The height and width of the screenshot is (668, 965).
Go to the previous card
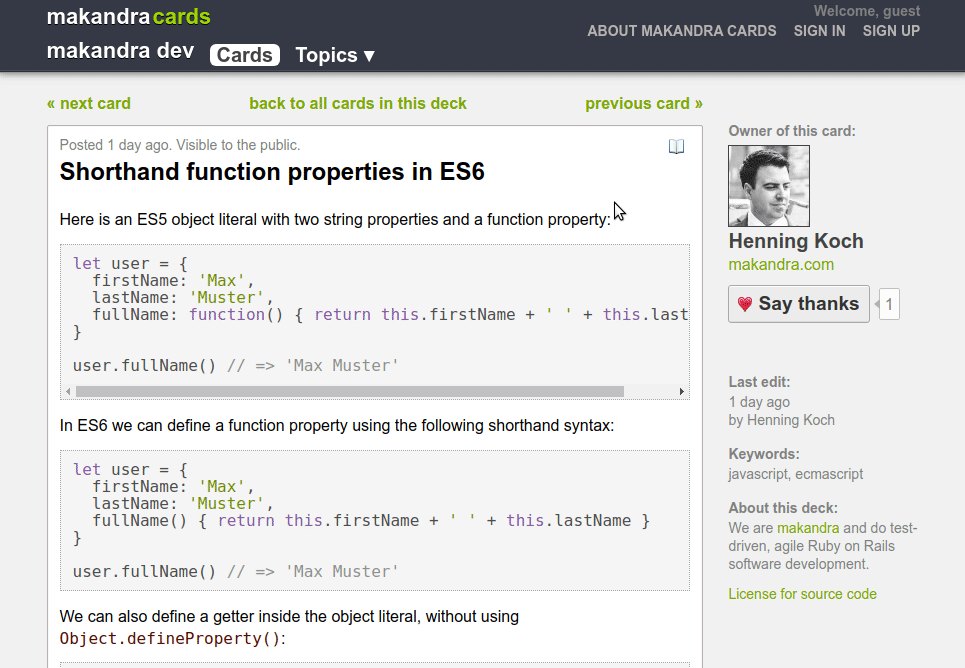pos(643,103)
